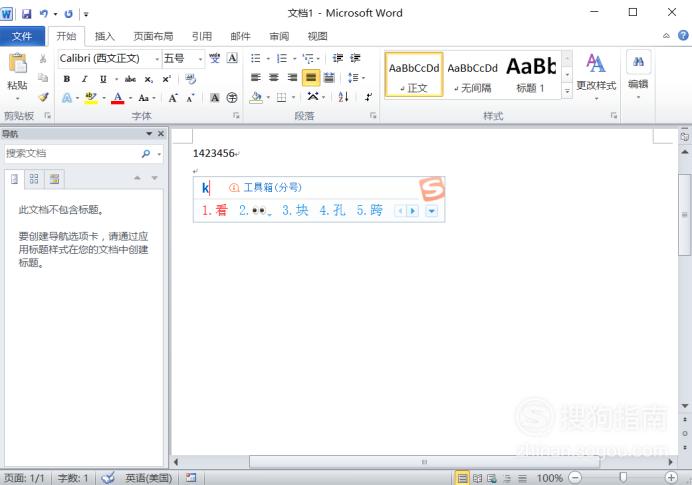Image resolution: width=692 pixels, height=485 pixels.
Task: Toggle Superscript formatting
Action: tap(166, 79)
